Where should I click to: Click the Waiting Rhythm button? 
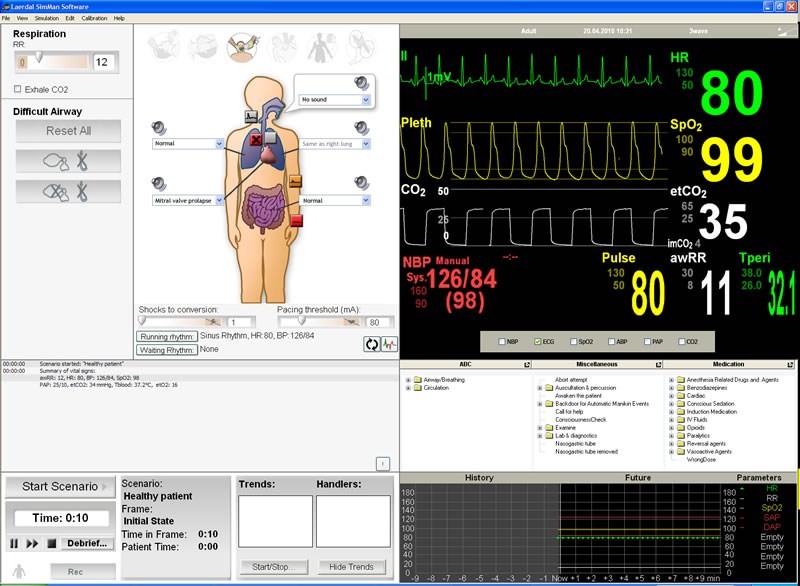click(167, 350)
